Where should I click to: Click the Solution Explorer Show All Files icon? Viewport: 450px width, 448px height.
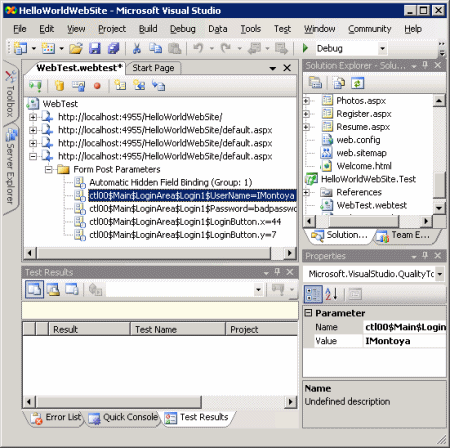(339, 83)
